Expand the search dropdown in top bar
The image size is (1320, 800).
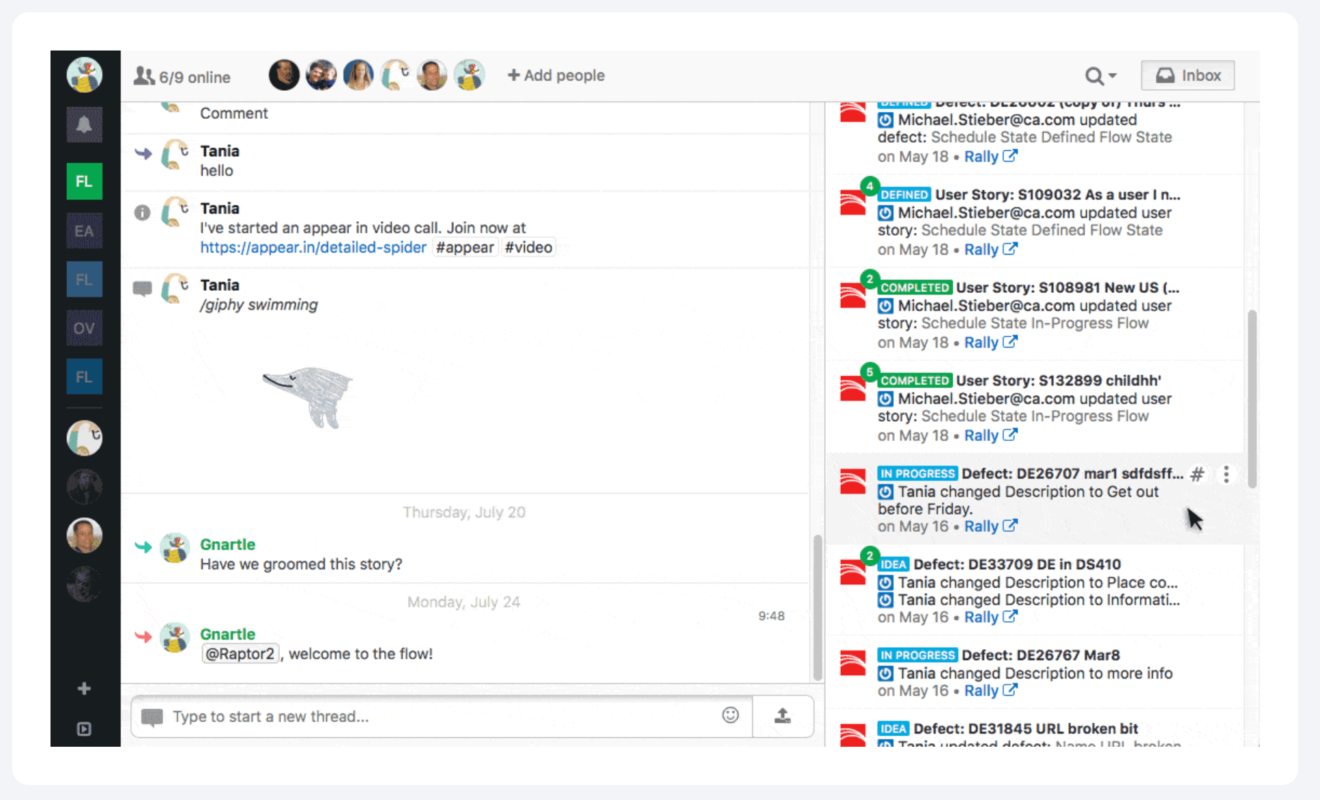click(1100, 76)
